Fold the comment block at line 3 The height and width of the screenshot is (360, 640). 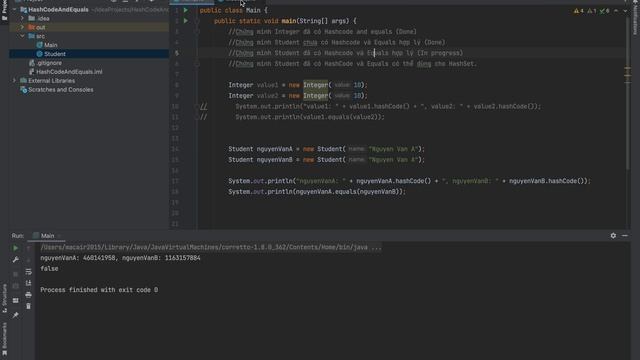(x=197, y=31)
